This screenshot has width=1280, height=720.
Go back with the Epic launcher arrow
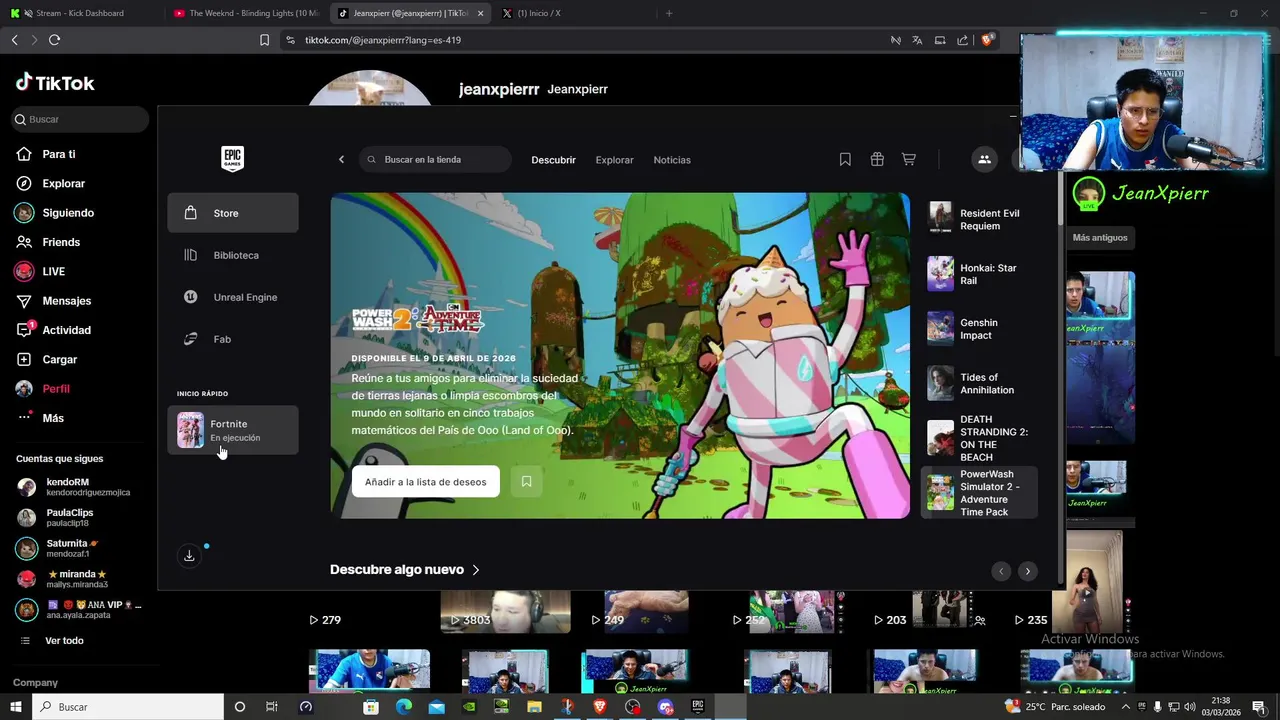tap(341, 159)
